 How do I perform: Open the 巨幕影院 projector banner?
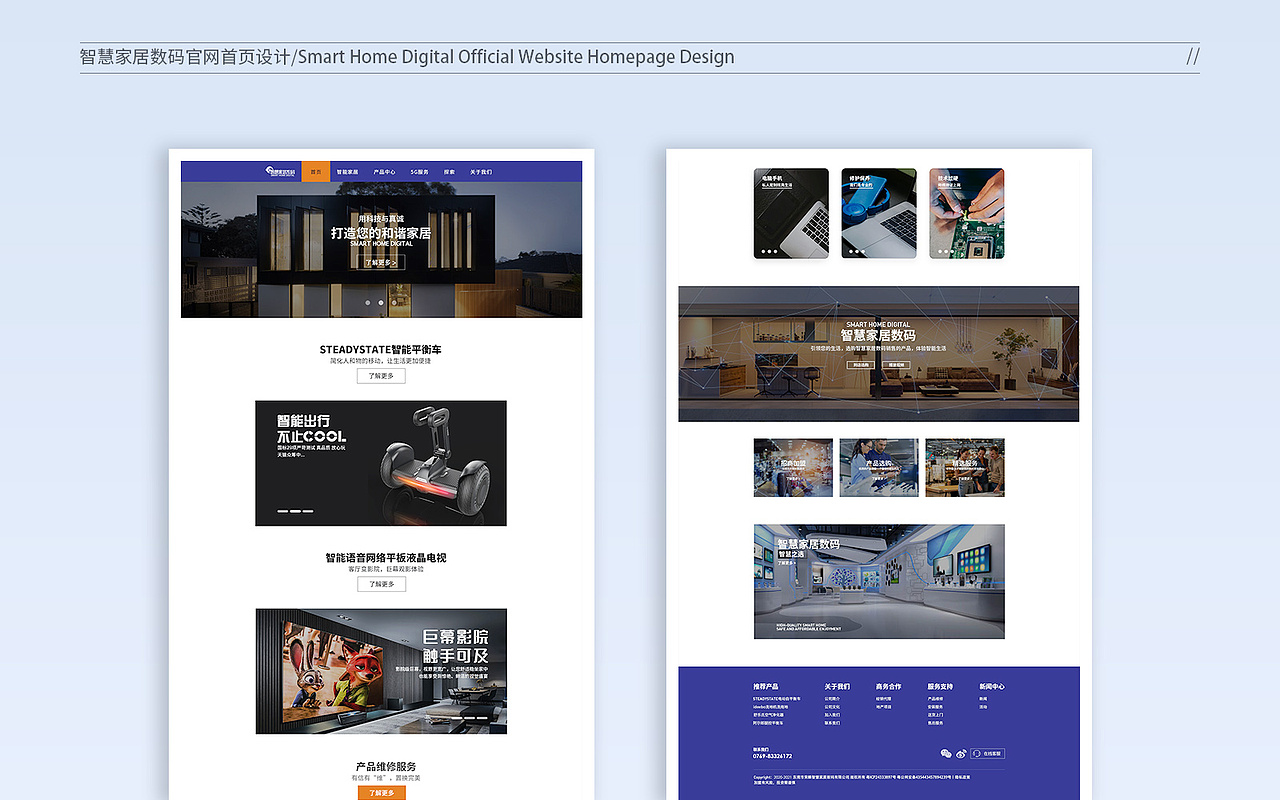(381, 671)
